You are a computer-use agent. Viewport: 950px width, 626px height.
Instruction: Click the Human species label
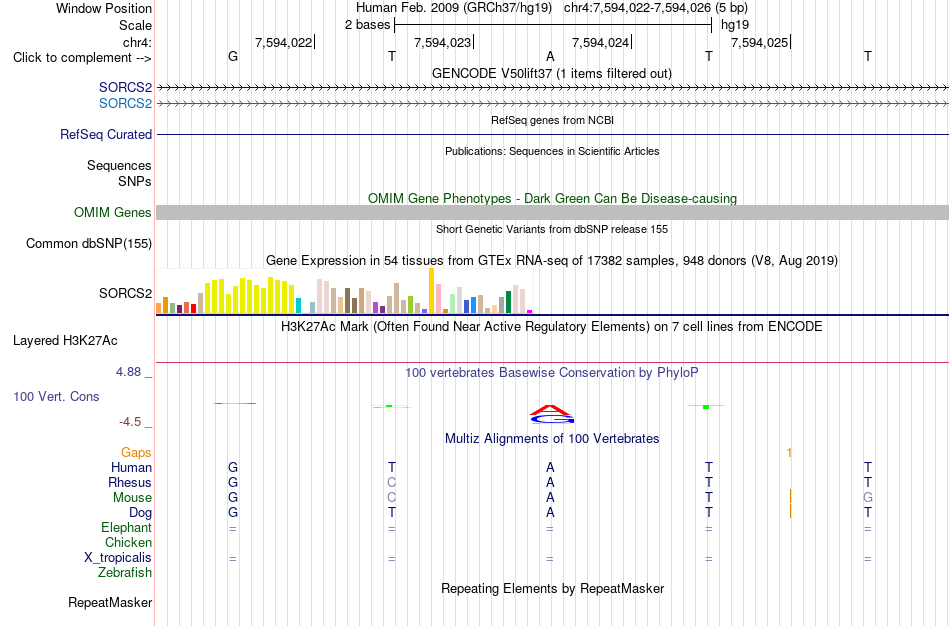[x=131, y=467]
